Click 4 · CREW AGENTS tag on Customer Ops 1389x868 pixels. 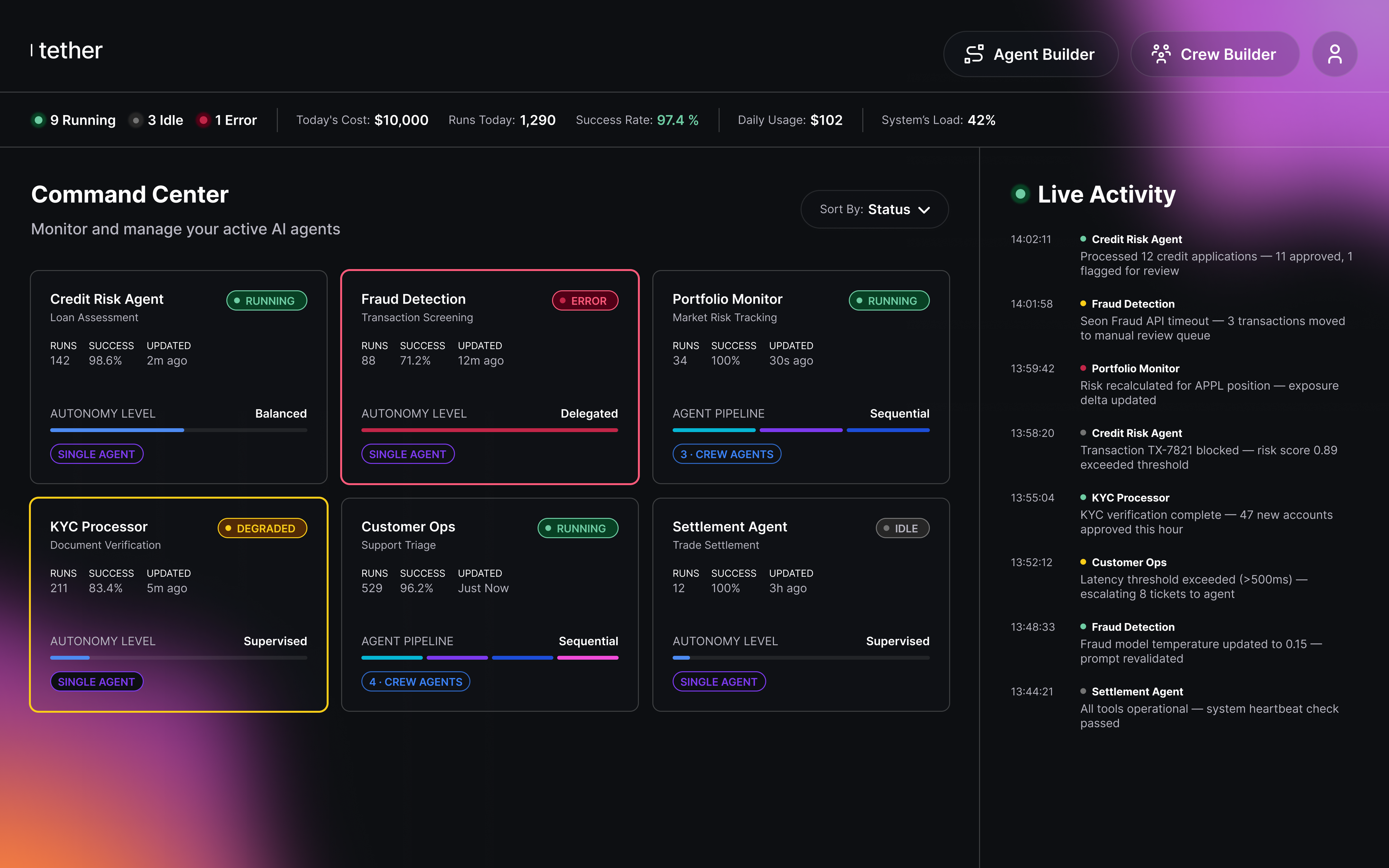click(415, 682)
